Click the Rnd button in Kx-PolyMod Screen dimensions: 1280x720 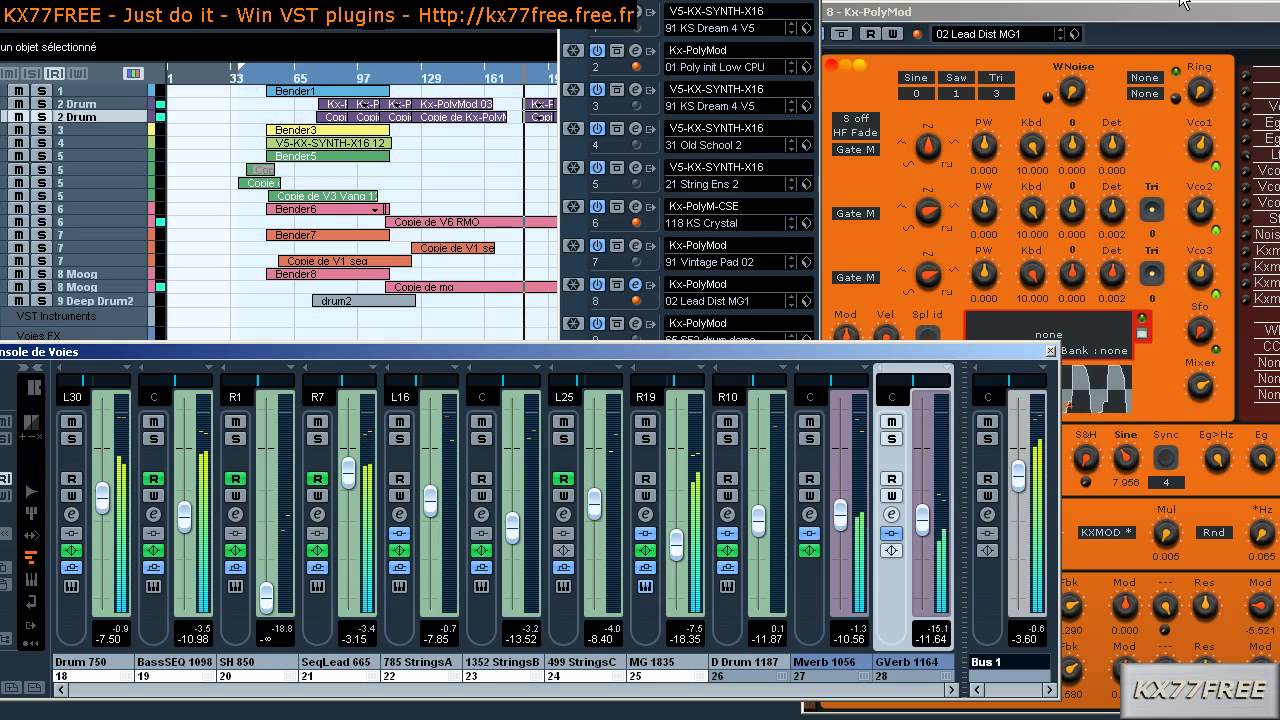click(1214, 532)
